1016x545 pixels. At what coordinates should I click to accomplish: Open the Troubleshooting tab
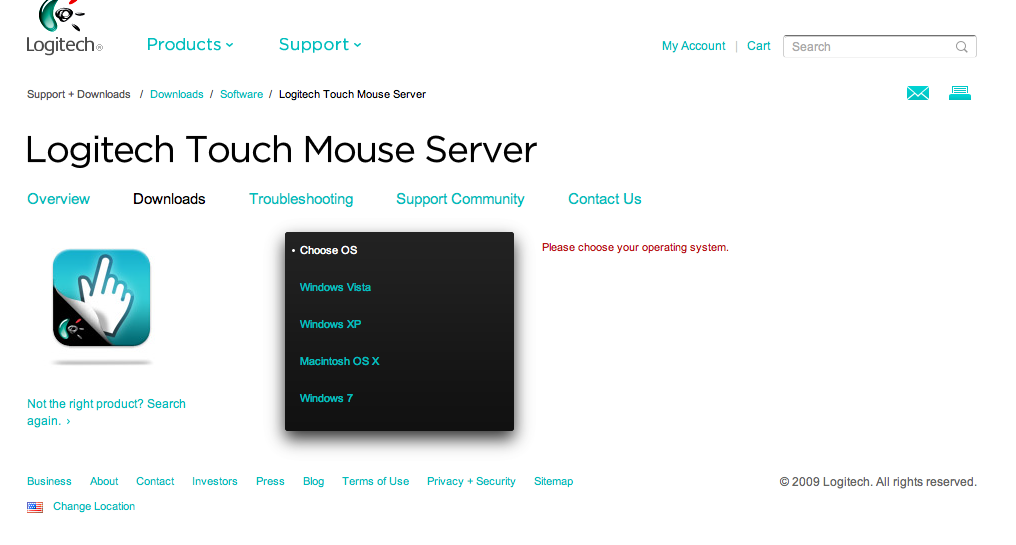pyautogui.click(x=301, y=199)
